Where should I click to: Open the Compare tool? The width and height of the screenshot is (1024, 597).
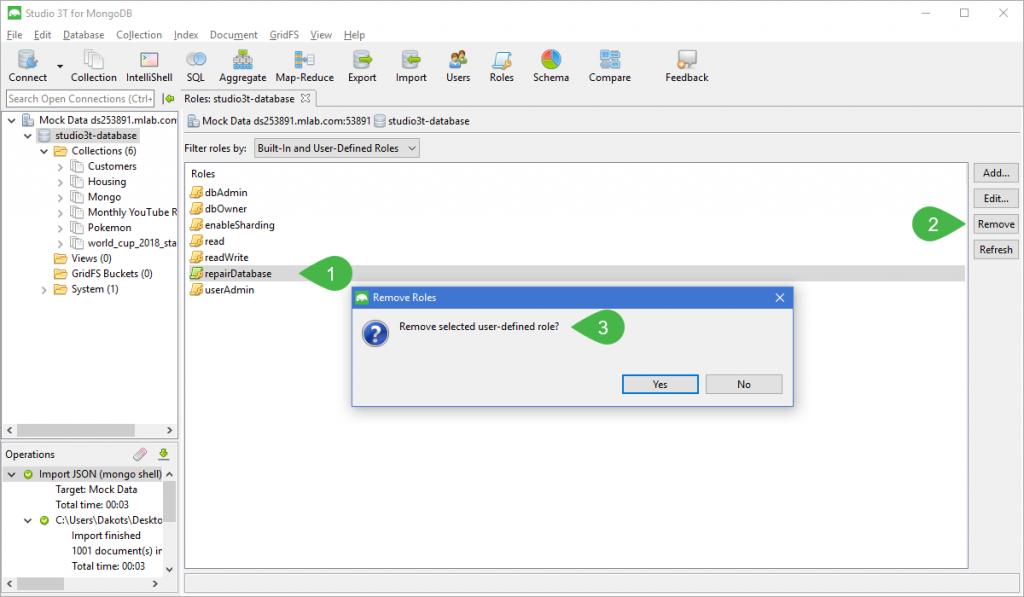[609, 67]
